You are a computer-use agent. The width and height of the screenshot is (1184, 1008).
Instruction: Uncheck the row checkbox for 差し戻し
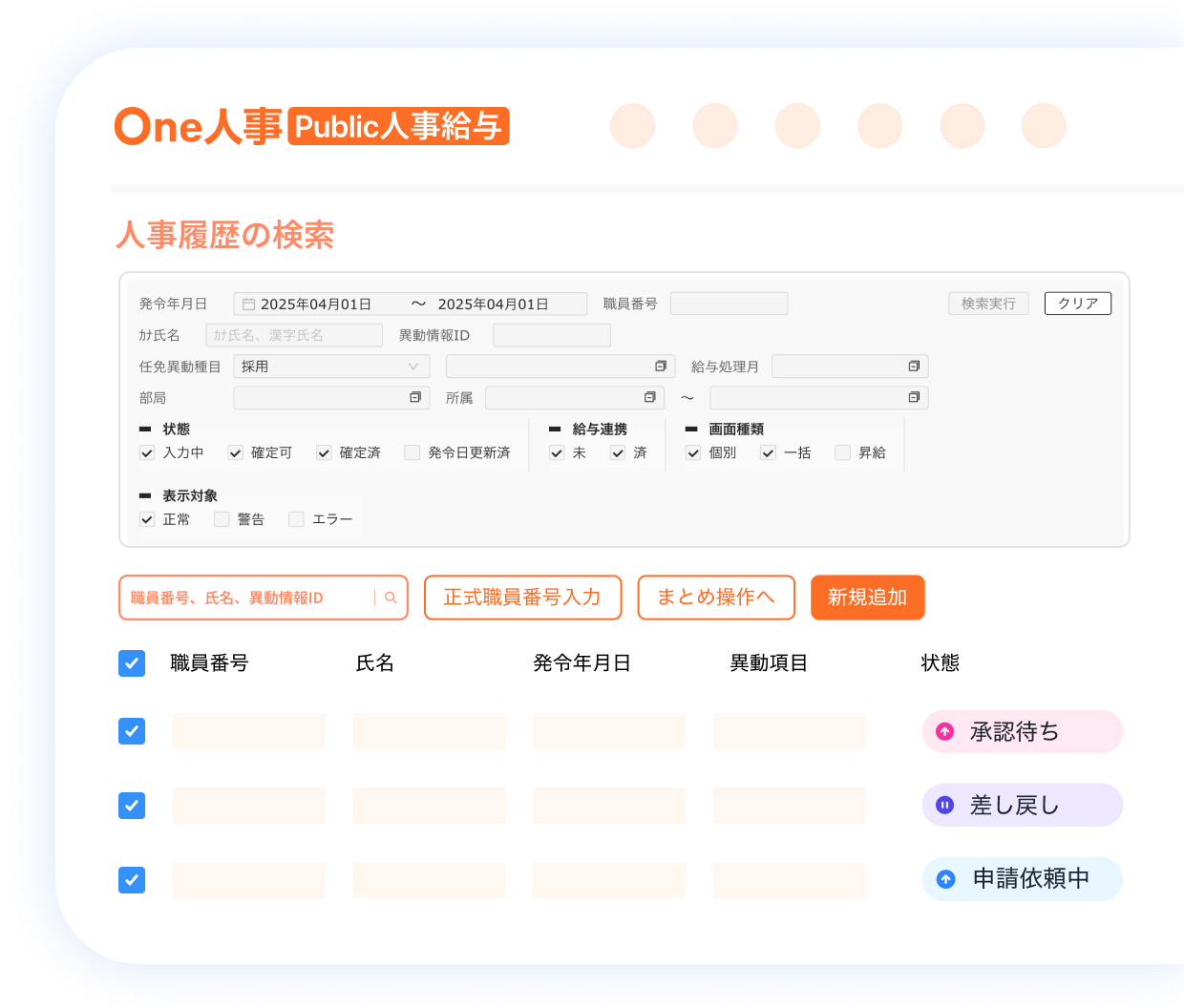132,806
